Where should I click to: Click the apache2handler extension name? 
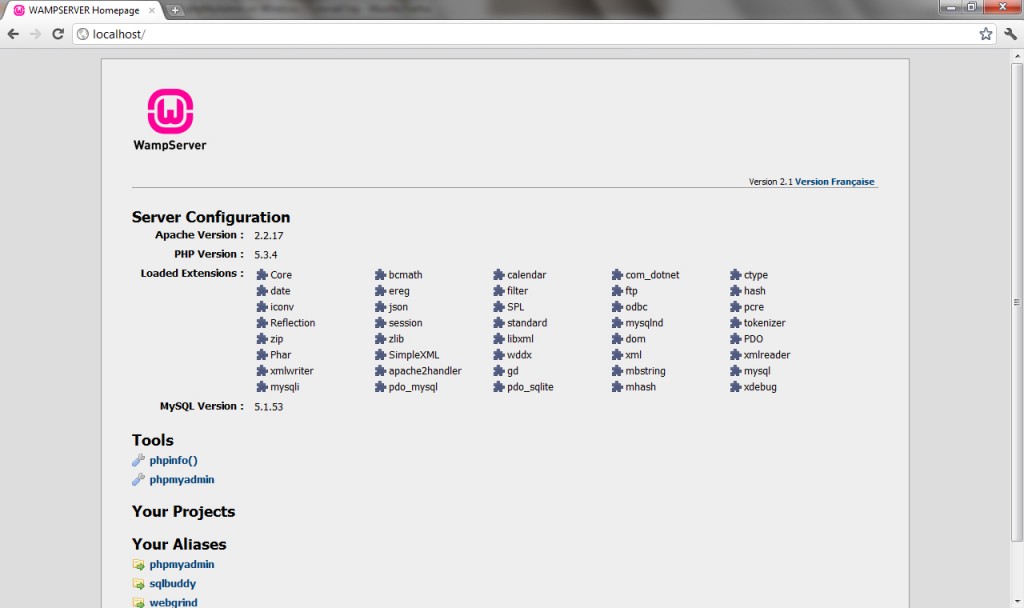pos(425,371)
